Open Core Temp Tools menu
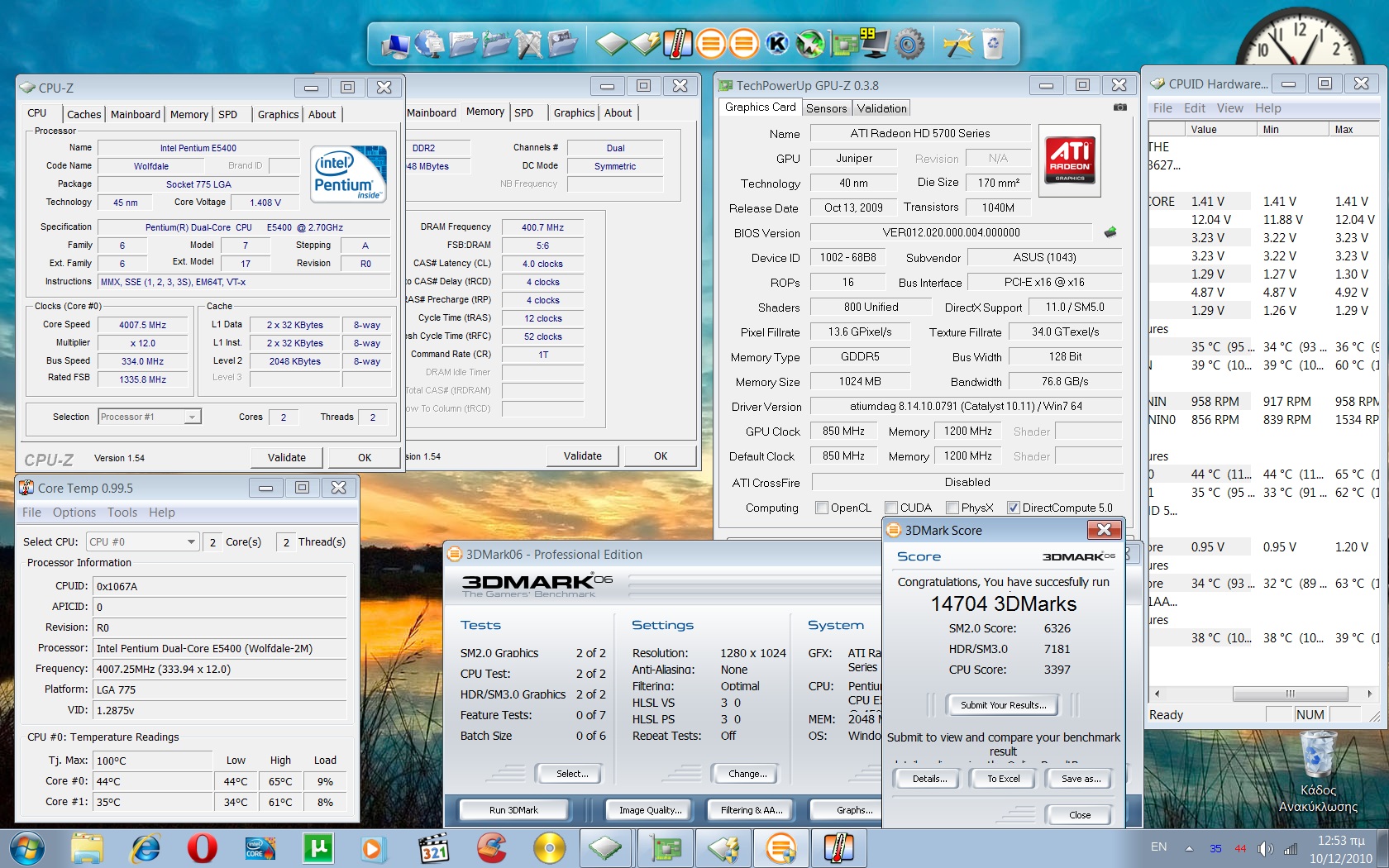This screenshot has width=1389, height=868. (x=122, y=513)
